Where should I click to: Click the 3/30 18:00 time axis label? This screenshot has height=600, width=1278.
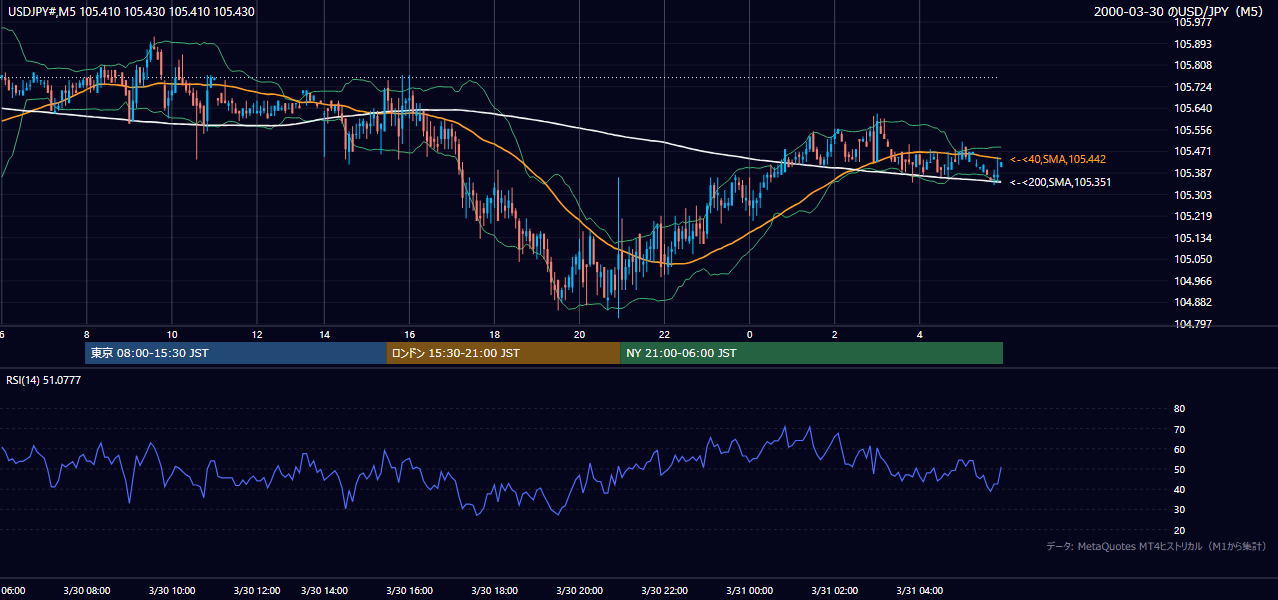coord(495,591)
